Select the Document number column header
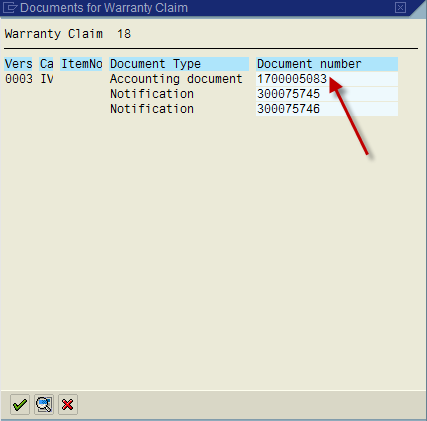 click(x=327, y=64)
